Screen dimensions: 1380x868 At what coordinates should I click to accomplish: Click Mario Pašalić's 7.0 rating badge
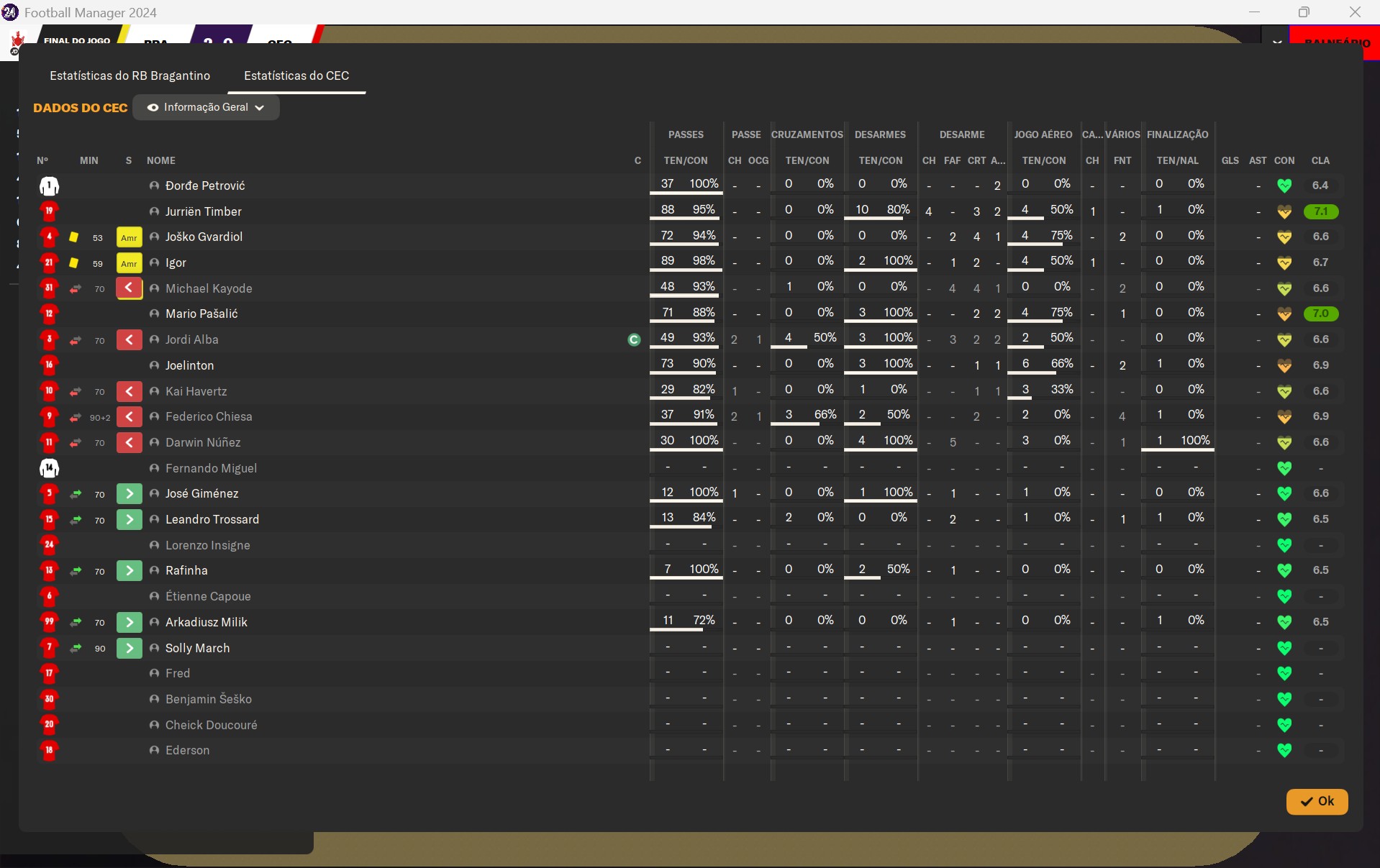point(1321,314)
